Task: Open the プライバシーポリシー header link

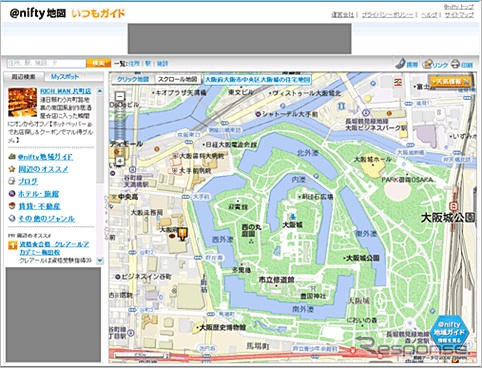Action: coord(387,15)
